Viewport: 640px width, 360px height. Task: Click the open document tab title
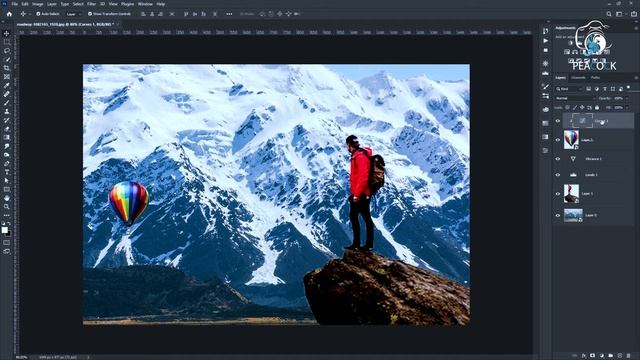65,24
